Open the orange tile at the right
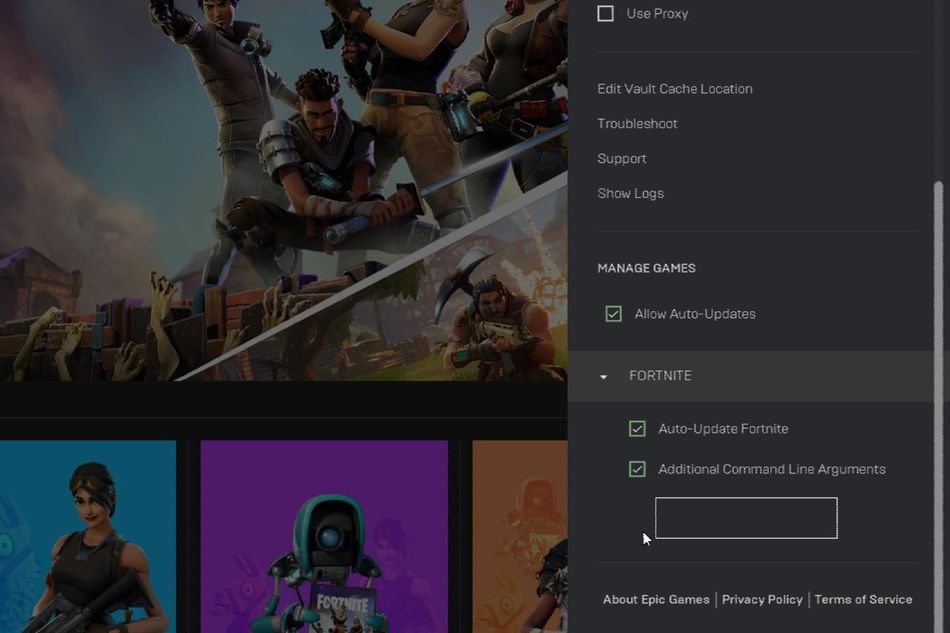950x633 pixels. 520,537
